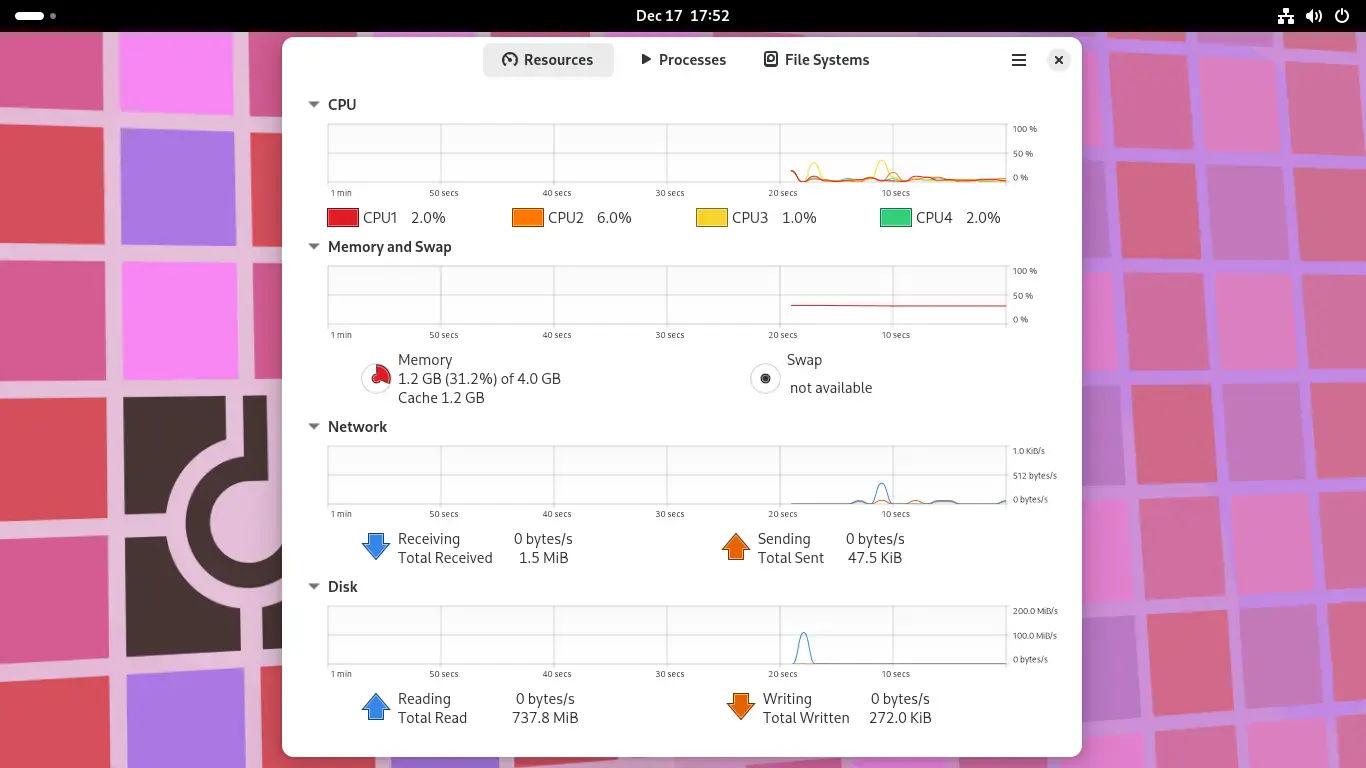Click the memory usage pie chart icon
The height and width of the screenshot is (768, 1366).
(376, 378)
